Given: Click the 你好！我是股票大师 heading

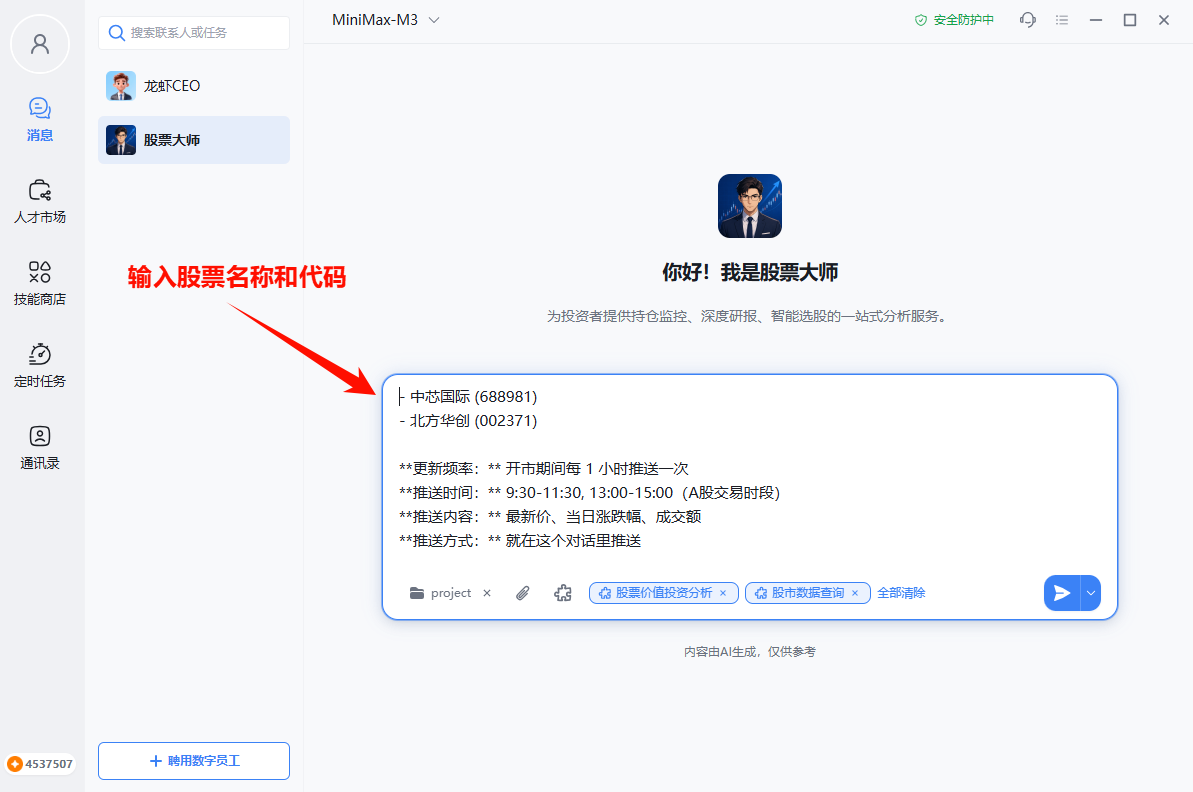Looking at the screenshot, I should coord(749,272).
